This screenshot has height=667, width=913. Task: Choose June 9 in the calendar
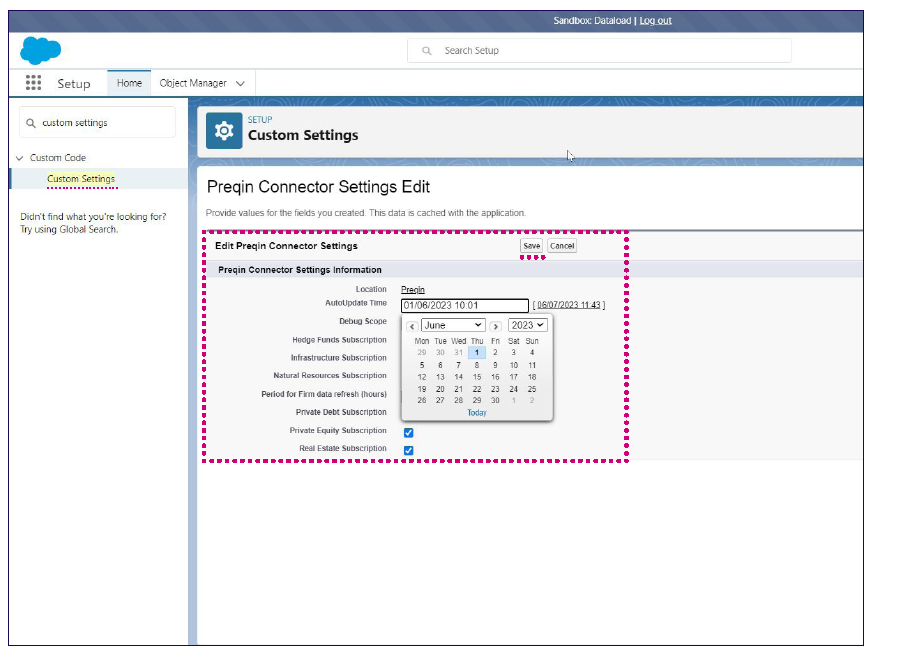pos(495,366)
